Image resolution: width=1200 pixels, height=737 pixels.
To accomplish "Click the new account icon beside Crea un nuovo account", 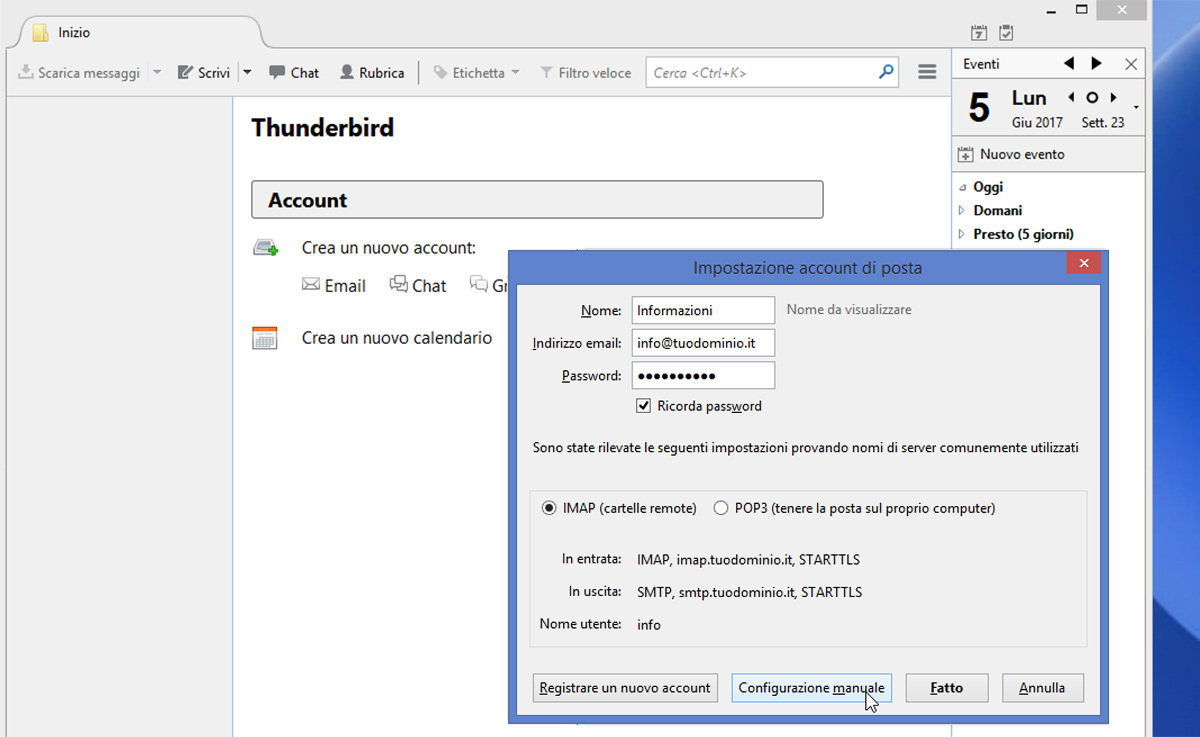I will point(266,248).
